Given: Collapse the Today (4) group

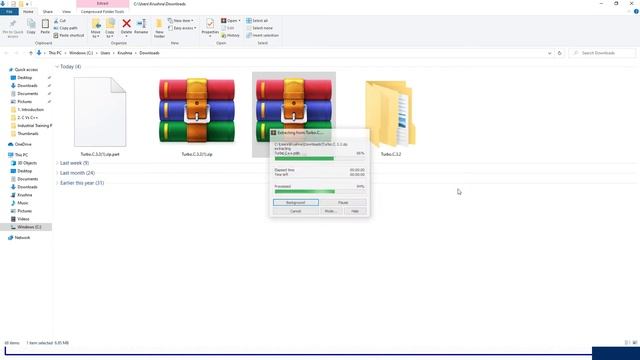Looking at the screenshot, I should pyautogui.click(x=57, y=67).
